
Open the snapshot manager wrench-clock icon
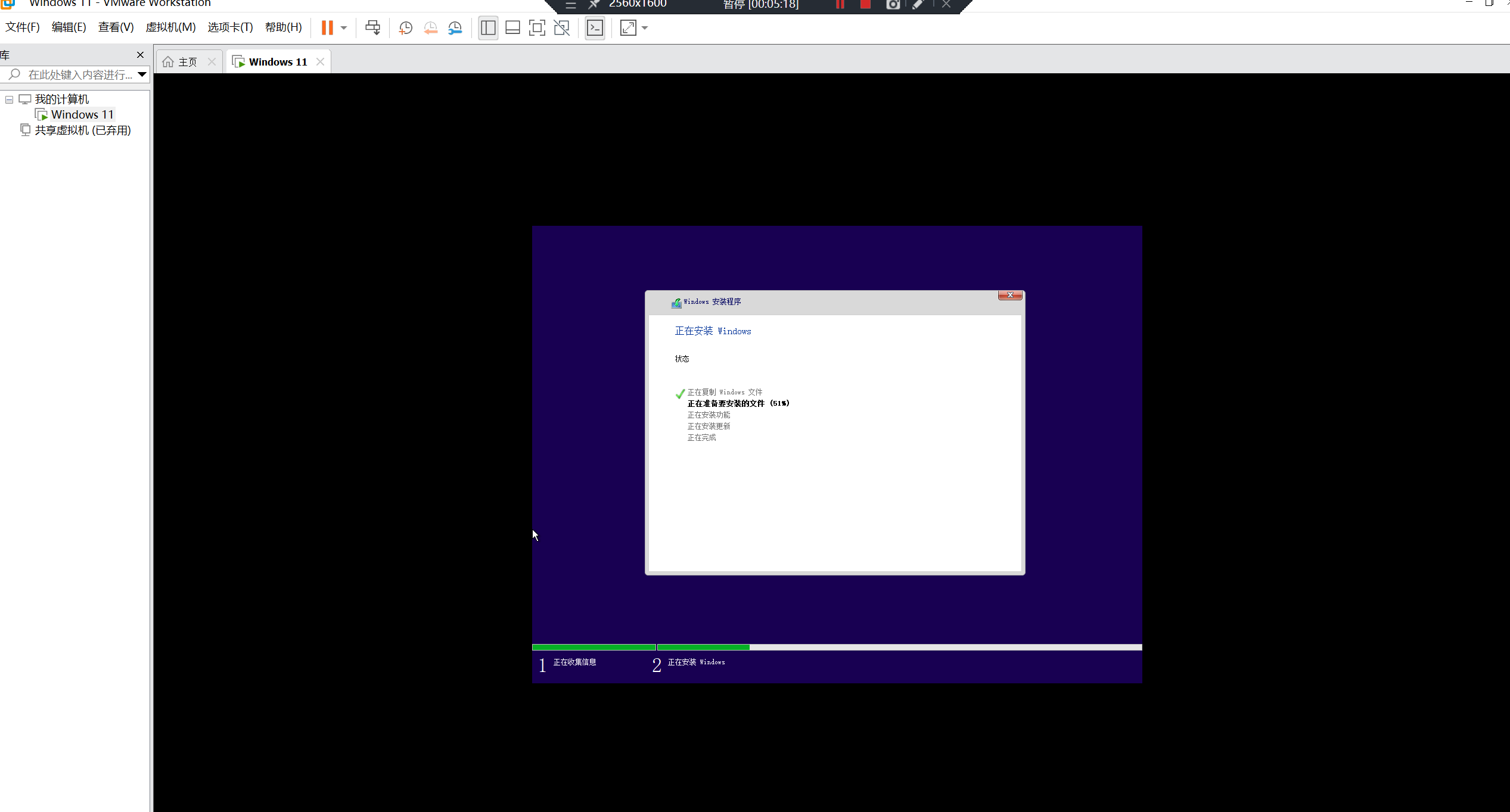(x=455, y=28)
